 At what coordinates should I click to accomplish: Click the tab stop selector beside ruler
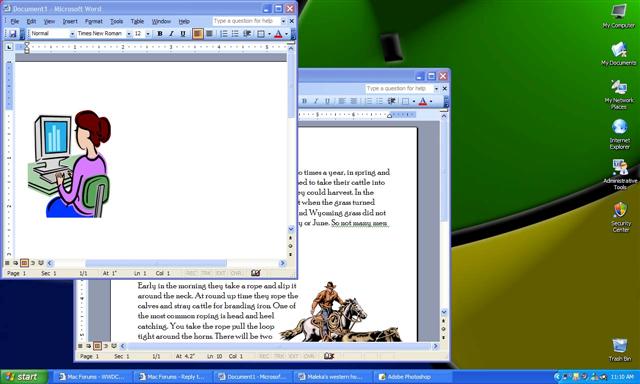(9, 47)
